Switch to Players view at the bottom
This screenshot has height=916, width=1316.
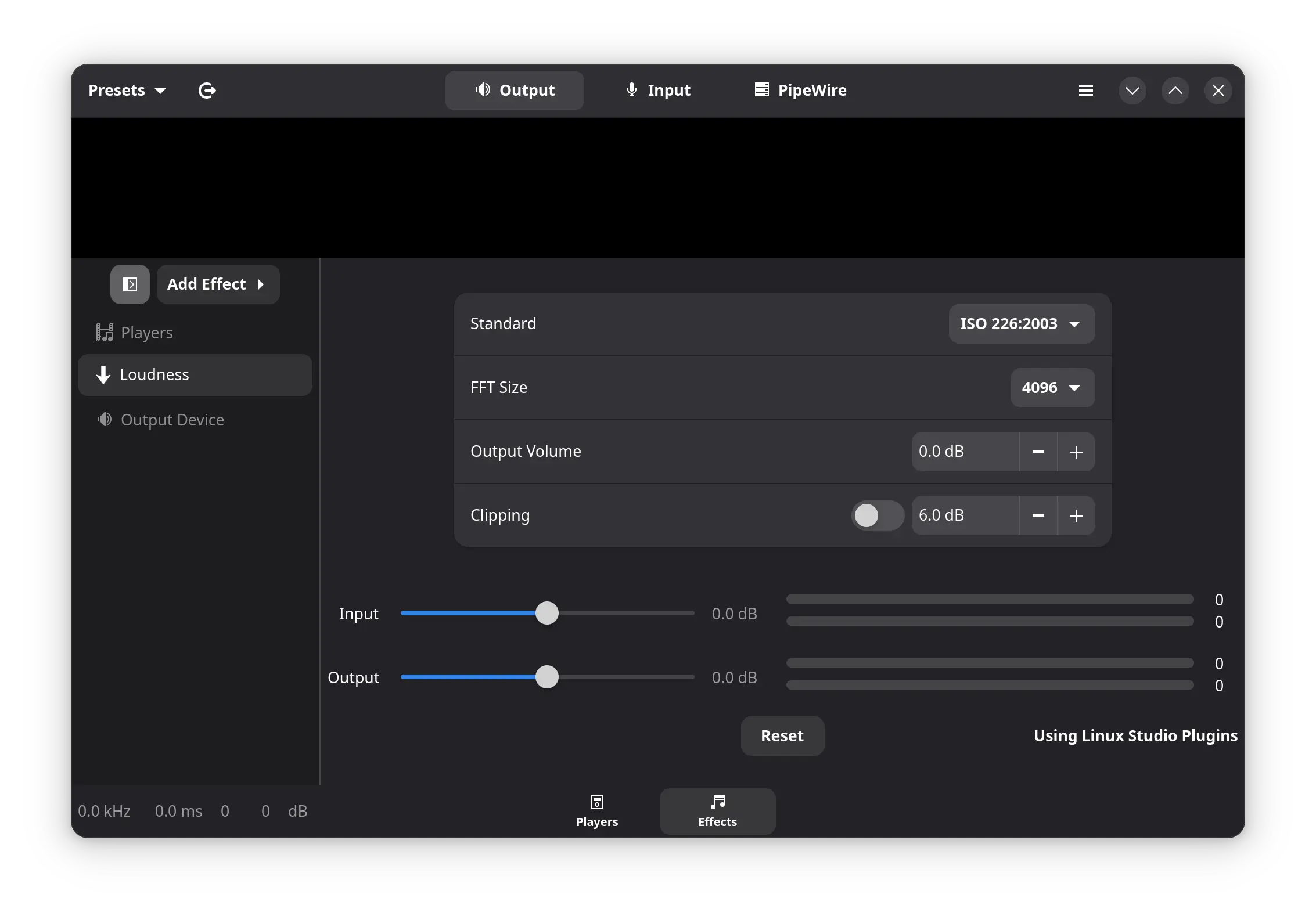point(596,810)
